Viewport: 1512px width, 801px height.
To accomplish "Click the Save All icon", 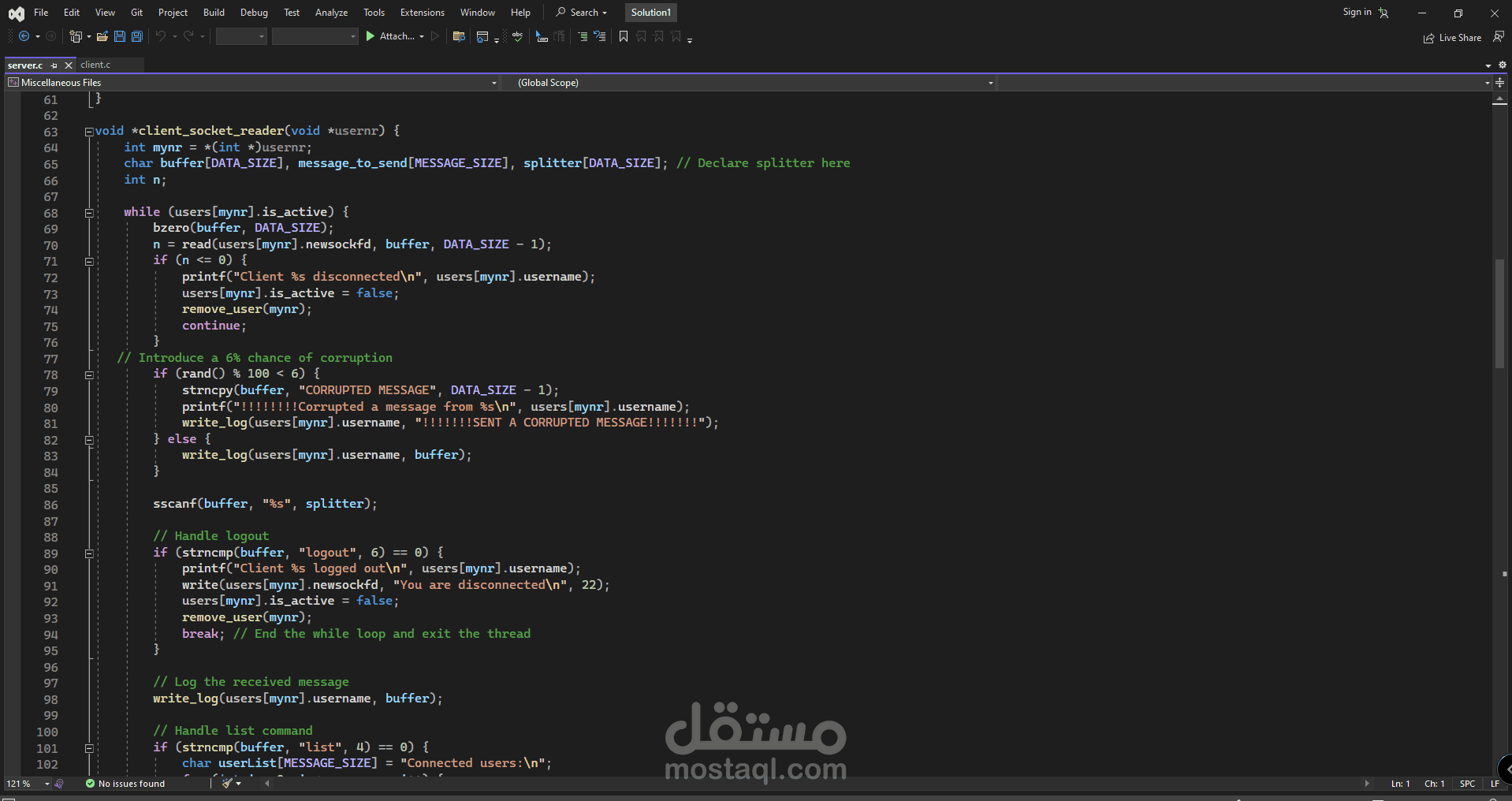I will coord(136,36).
